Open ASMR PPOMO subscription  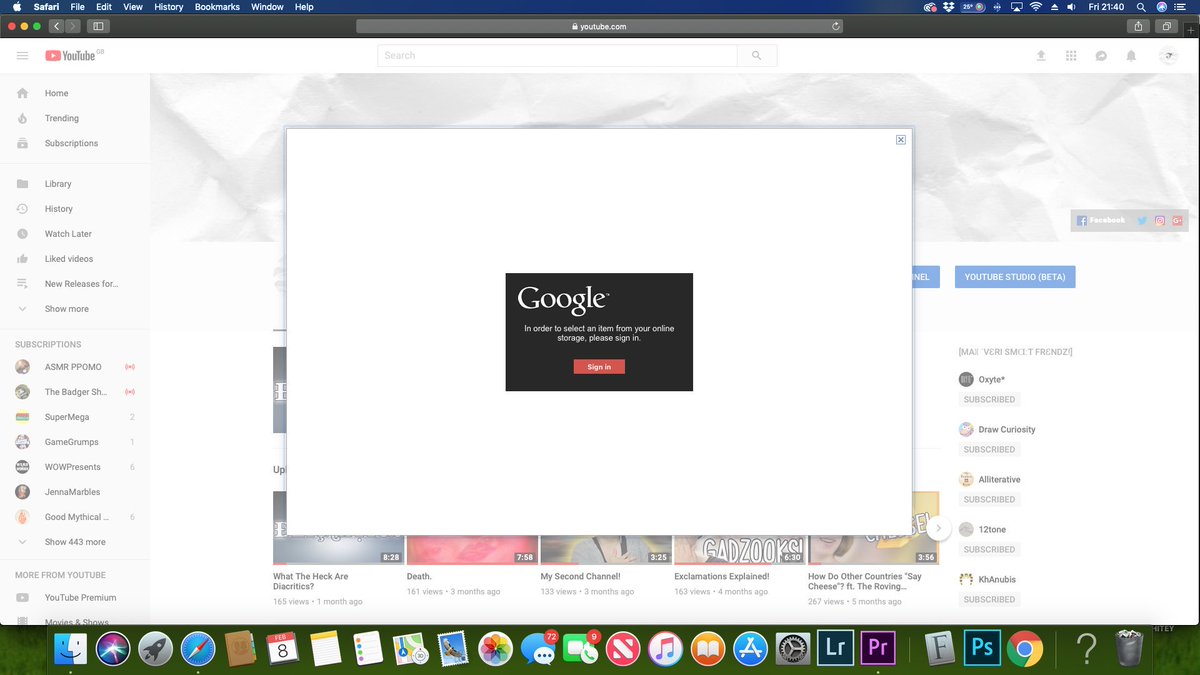75,367
